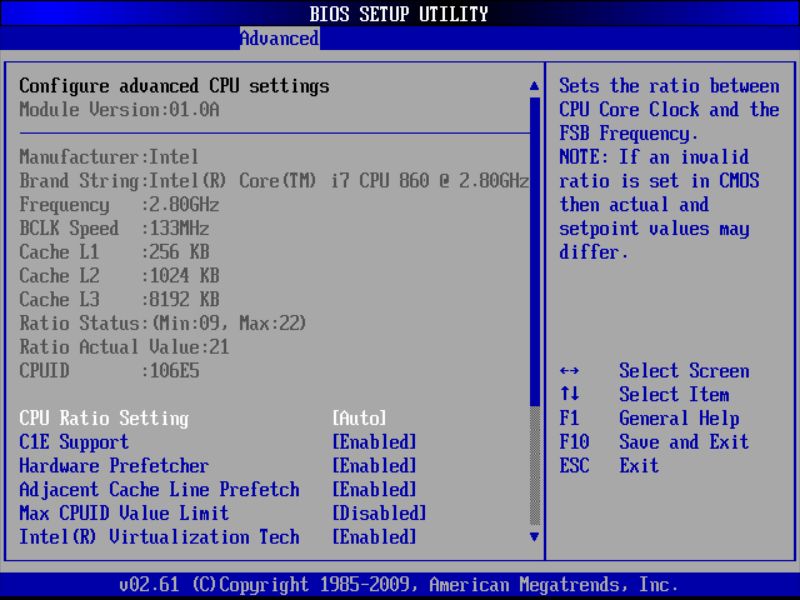
Task: Click the F1 General Help entry
Action: click(x=649, y=418)
